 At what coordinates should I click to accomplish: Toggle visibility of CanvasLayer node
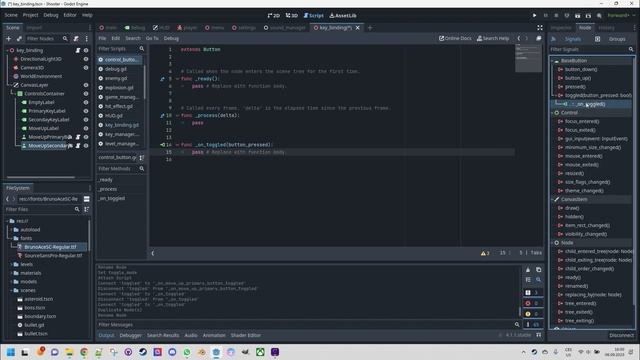86,85
